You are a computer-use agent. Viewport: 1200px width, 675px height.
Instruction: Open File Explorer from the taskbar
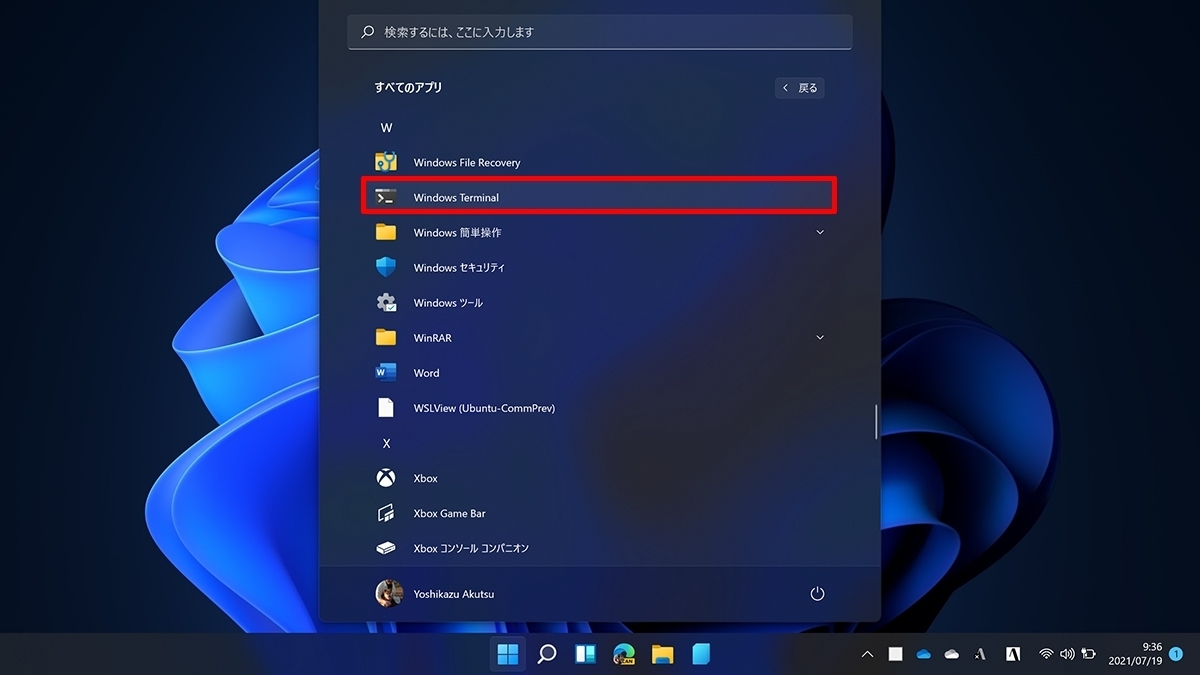(x=662, y=654)
